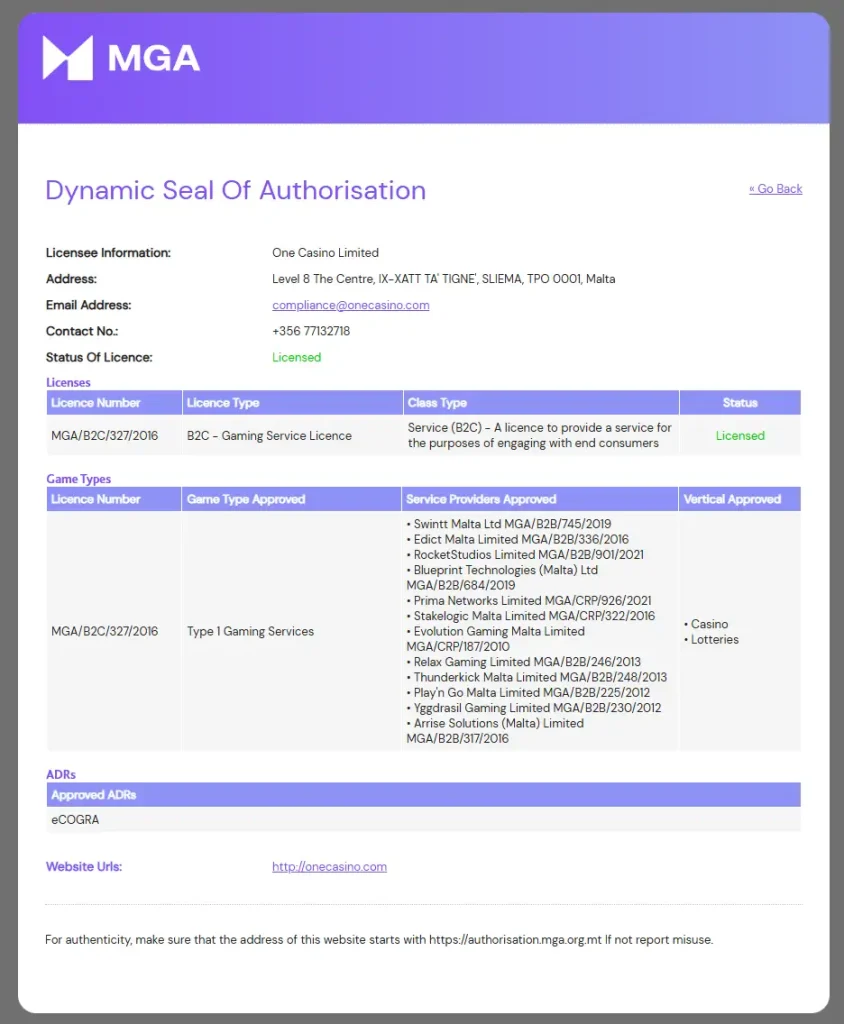Click the Lotteries vertical entry
Viewport: 844px width, 1024px height.
click(711, 639)
